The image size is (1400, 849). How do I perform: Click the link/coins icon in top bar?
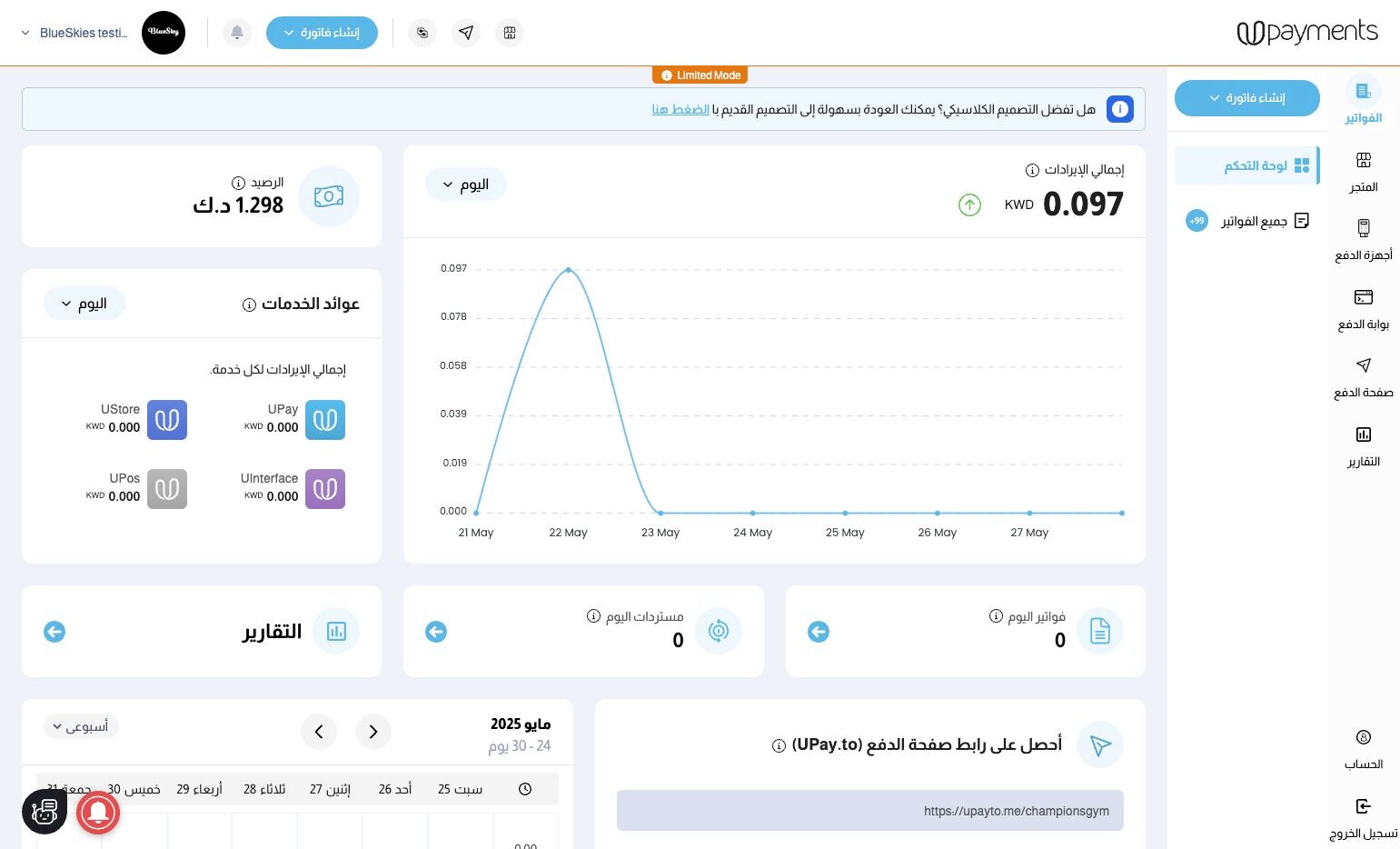422,33
